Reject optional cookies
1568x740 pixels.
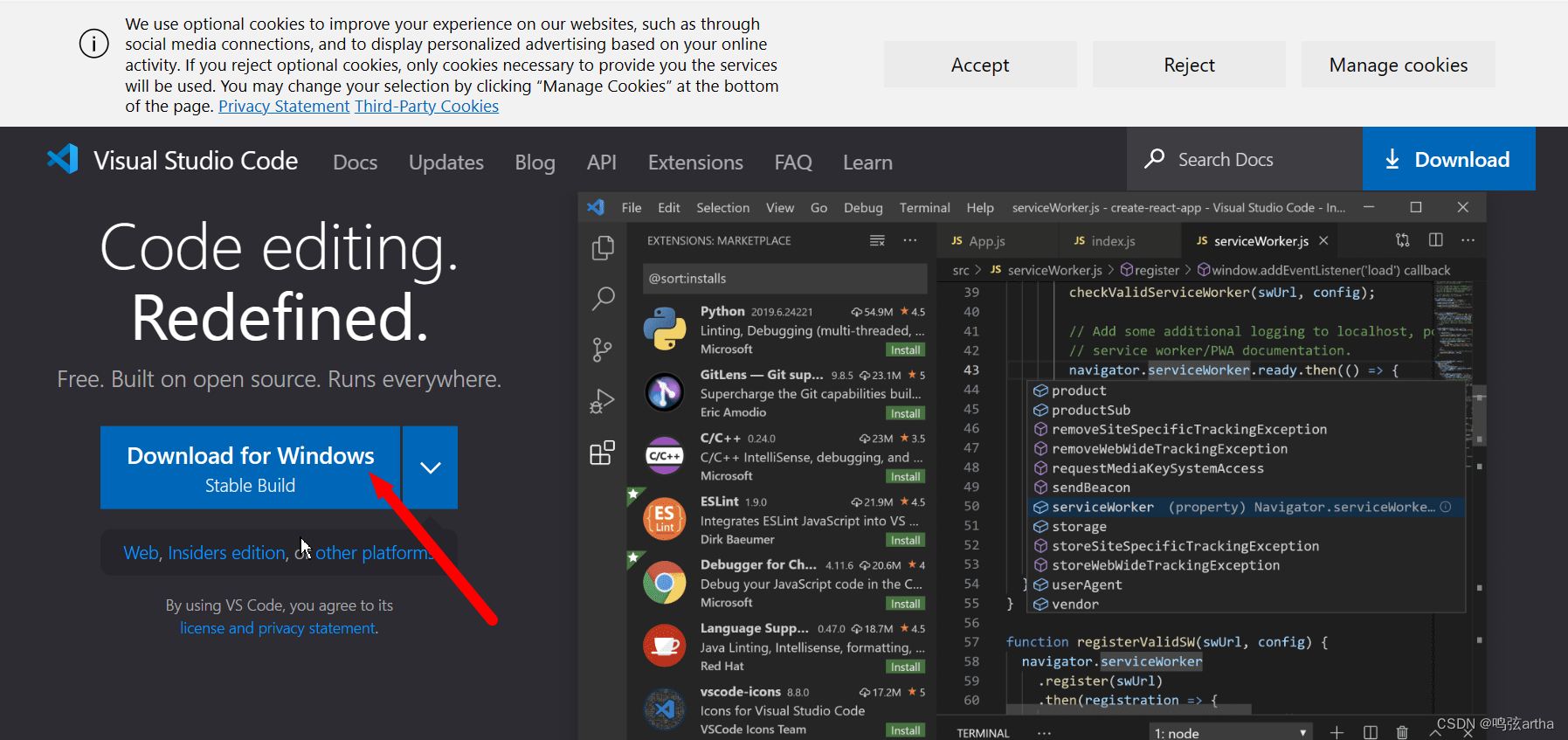pyautogui.click(x=1189, y=65)
